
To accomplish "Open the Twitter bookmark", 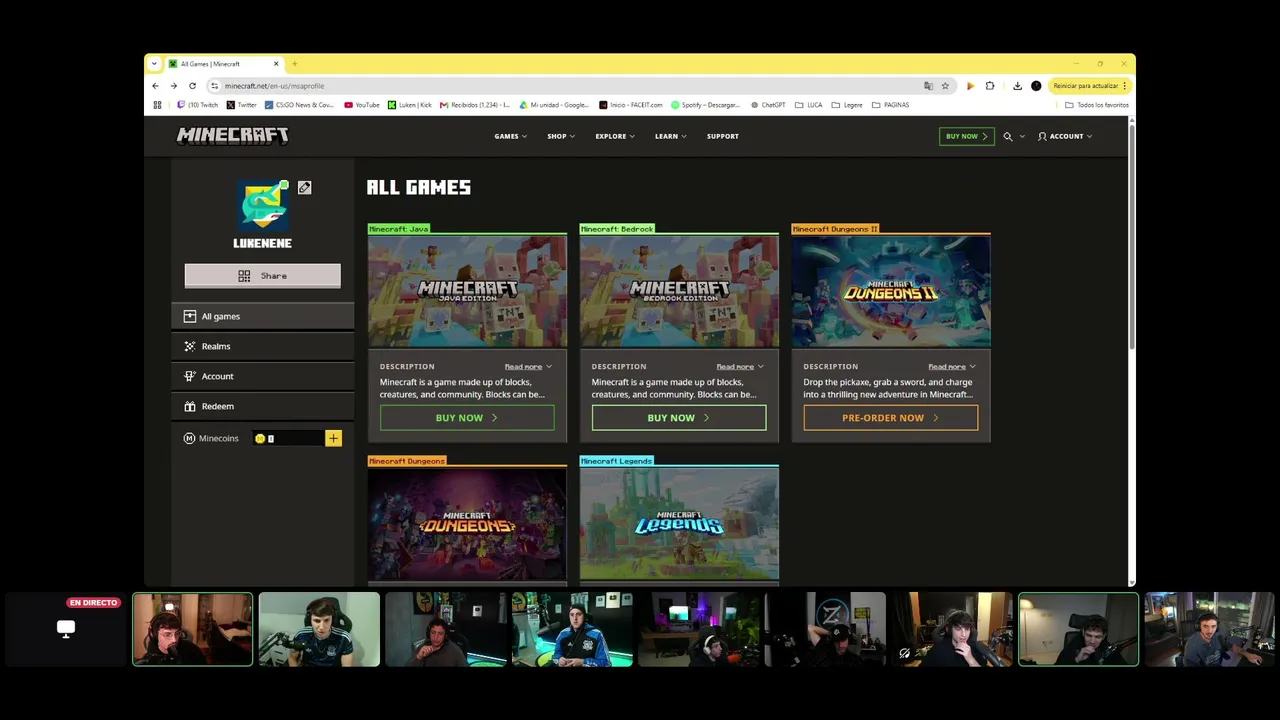I will pyautogui.click(x=242, y=105).
